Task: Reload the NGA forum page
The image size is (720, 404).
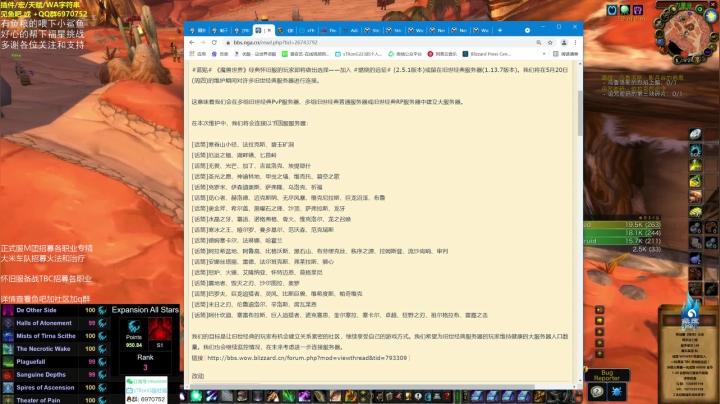Action: [214, 43]
